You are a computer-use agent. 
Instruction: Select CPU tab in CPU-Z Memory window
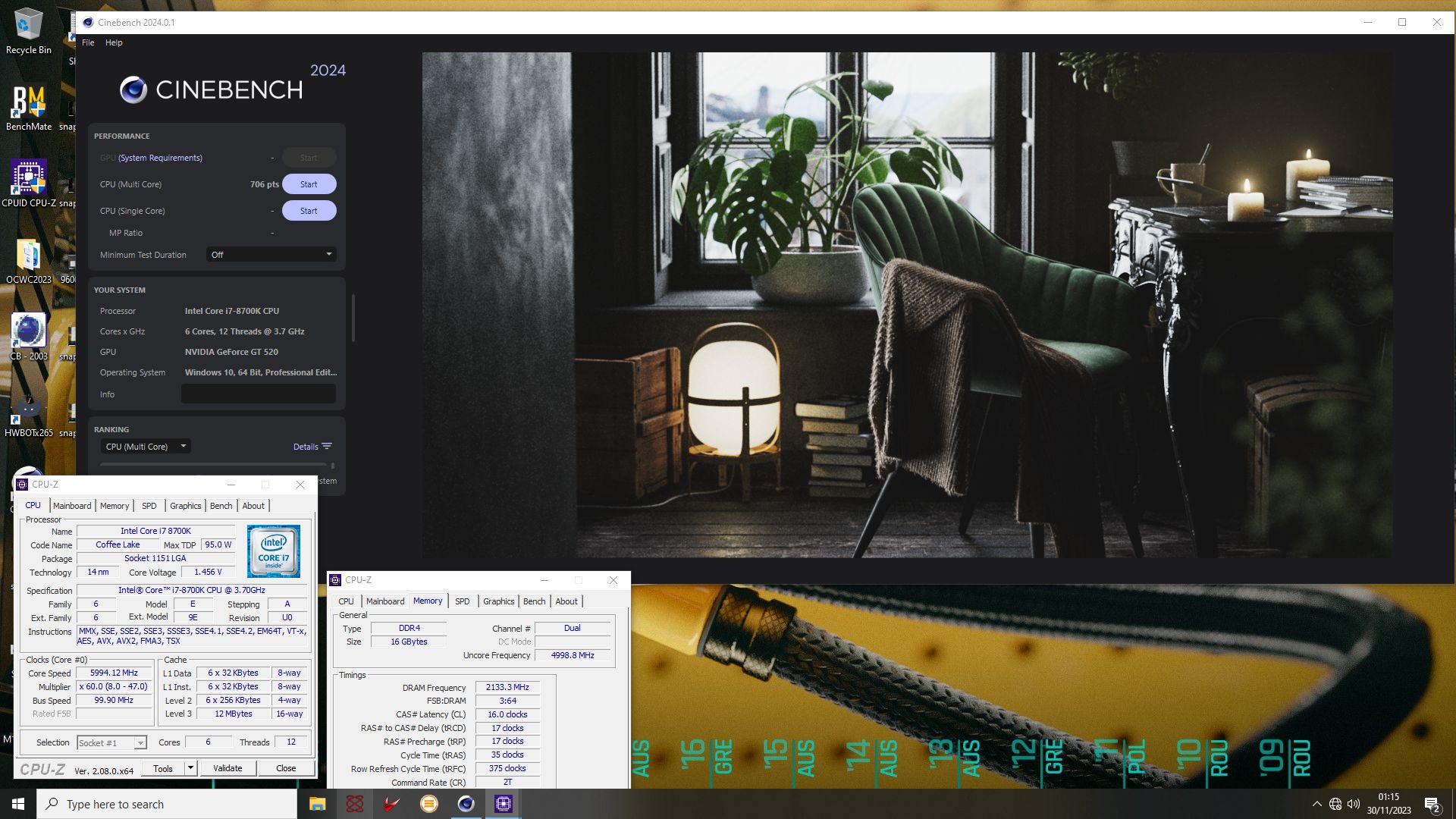(346, 601)
